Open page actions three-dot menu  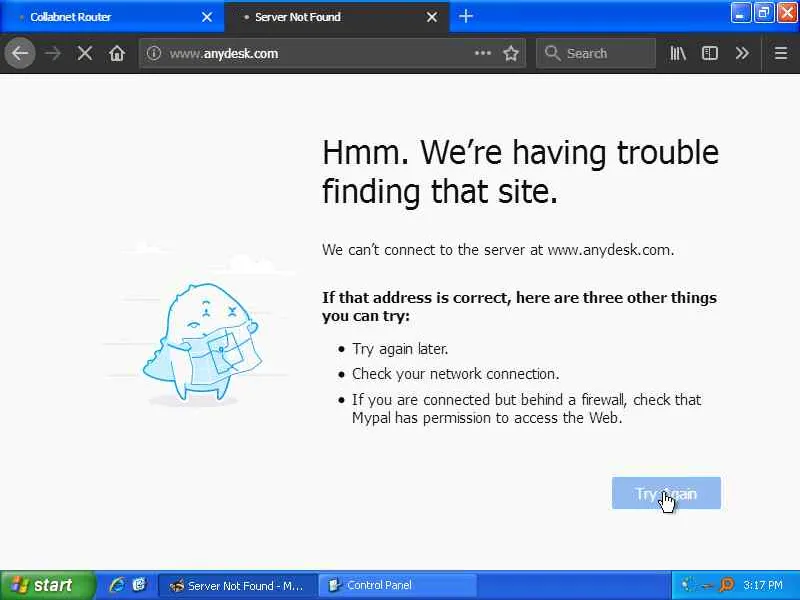coord(483,53)
